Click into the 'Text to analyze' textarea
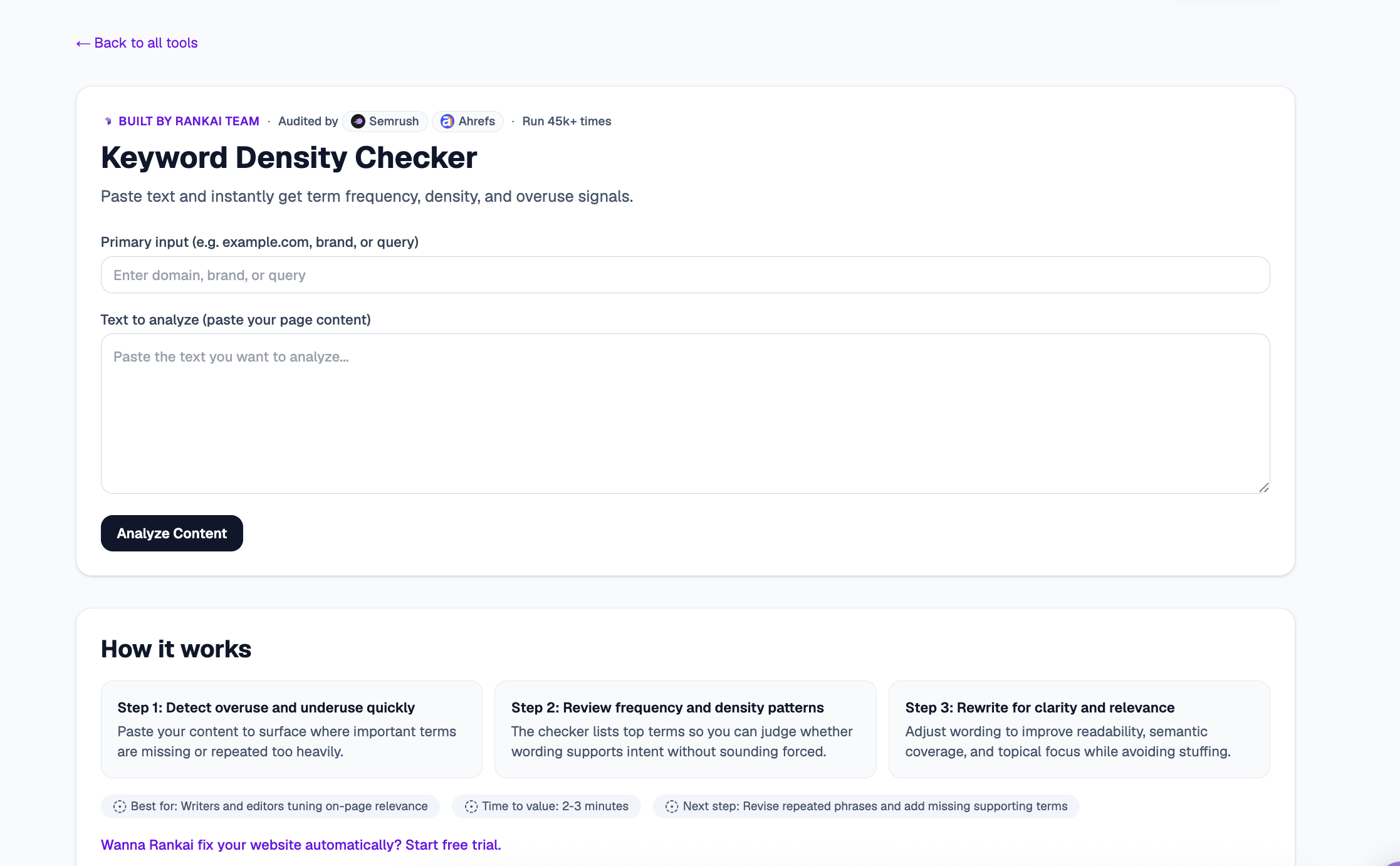Screen dimensions: 1400x866 685,414
